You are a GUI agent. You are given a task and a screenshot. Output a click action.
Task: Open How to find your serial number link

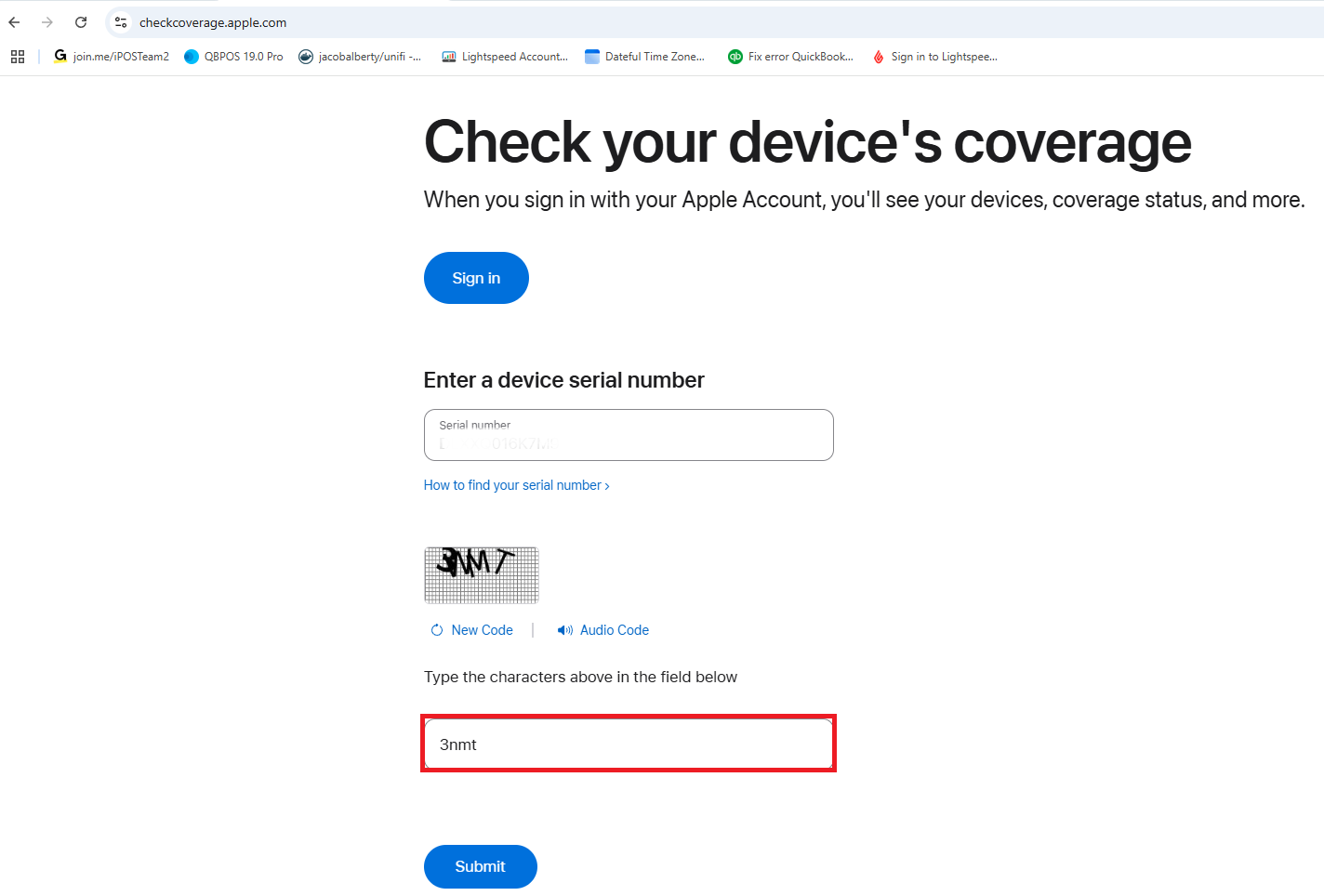pyautogui.click(x=517, y=485)
